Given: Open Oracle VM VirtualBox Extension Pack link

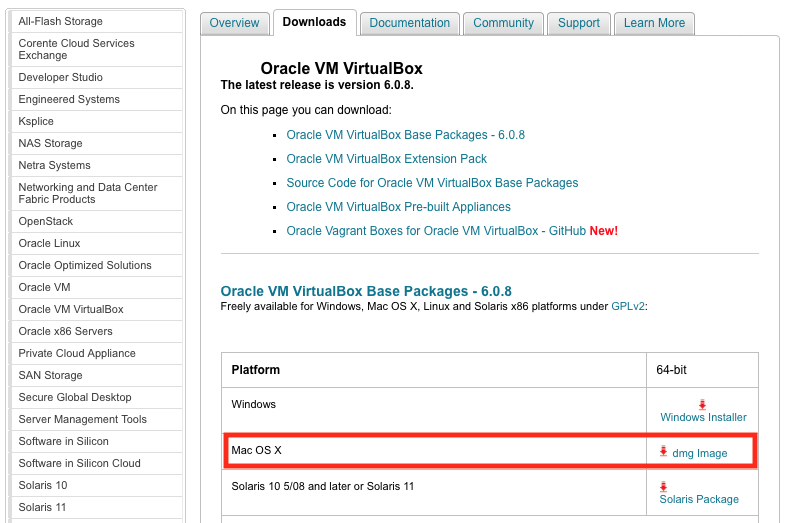Looking at the screenshot, I should [x=386, y=159].
